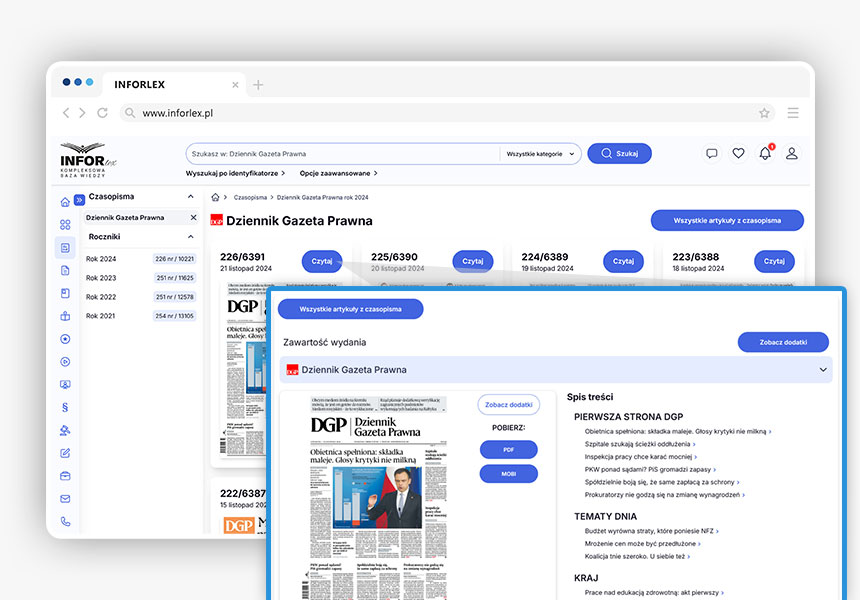Open article Szpitale szukają ścieżki oddłużenia
The image size is (860, 600).
click(x=640, y=444)
